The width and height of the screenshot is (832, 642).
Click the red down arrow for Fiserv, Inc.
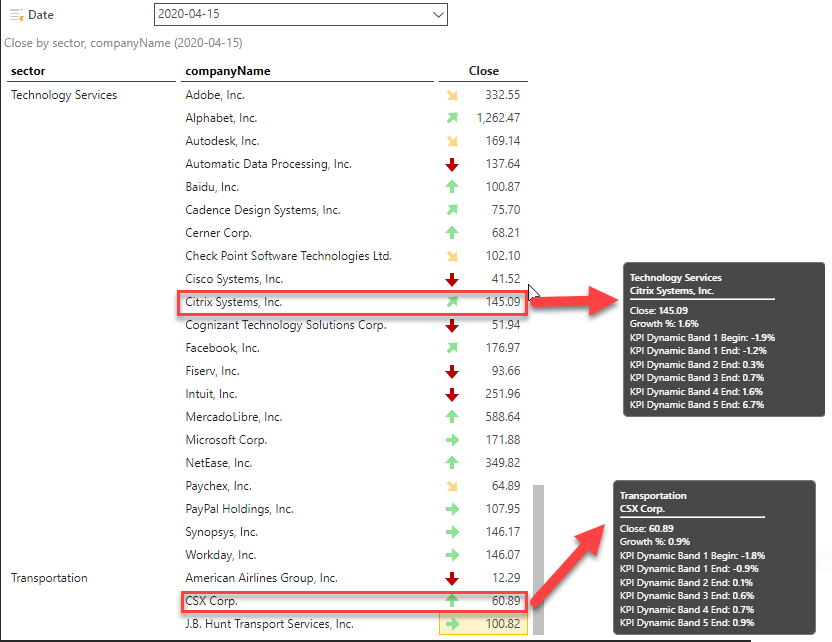click(x=452, y=371)
